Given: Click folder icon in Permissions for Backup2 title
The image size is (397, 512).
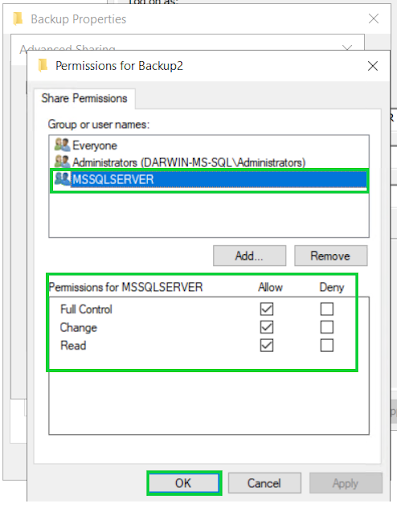Looking at the screenshot, I should tap(43, 66).
